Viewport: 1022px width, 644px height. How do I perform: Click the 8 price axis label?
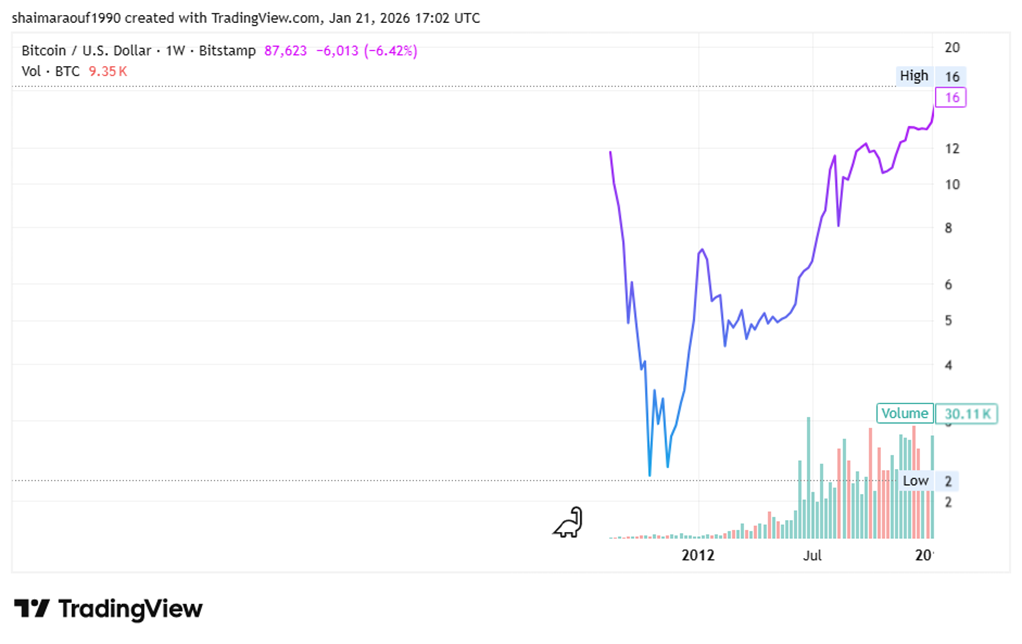point(952,228)
